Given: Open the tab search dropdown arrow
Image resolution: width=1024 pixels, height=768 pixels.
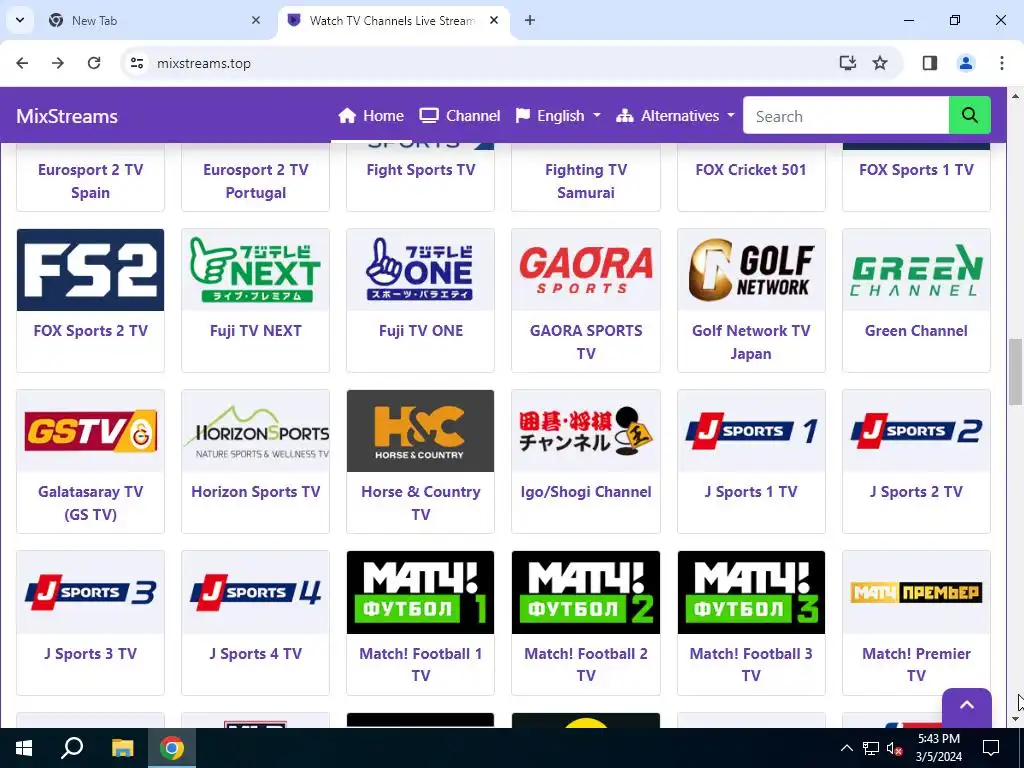Looking at the screenshot, I should click(x=20, y=20).
